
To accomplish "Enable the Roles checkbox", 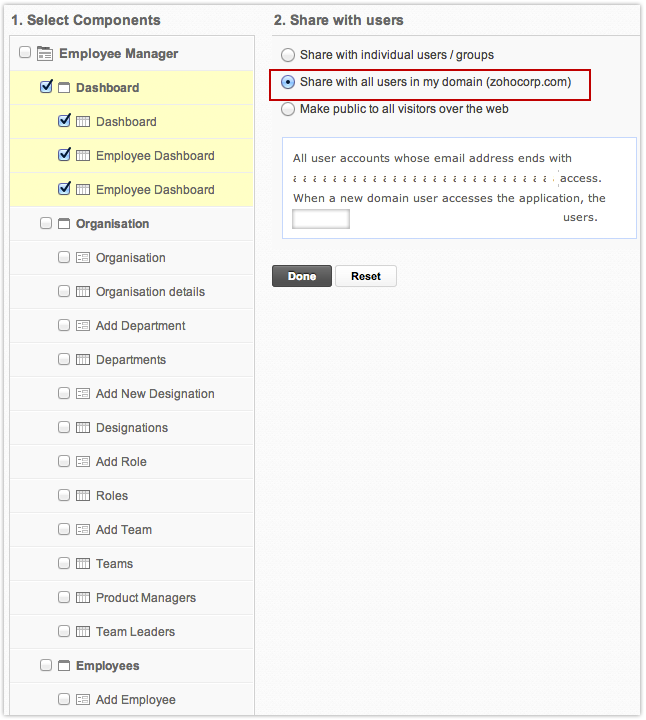I will pyautogui.click(x=64, y=495).
